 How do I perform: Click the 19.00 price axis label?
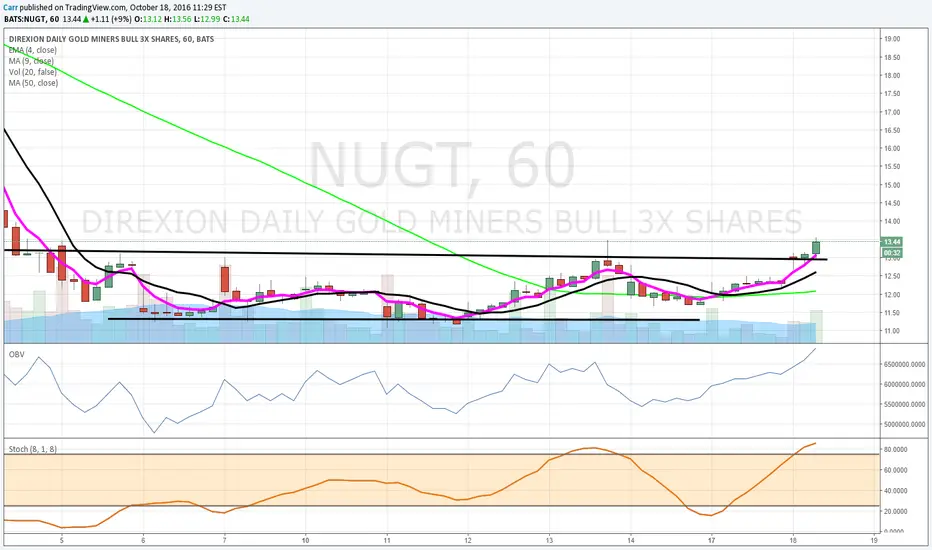[892, 39]
